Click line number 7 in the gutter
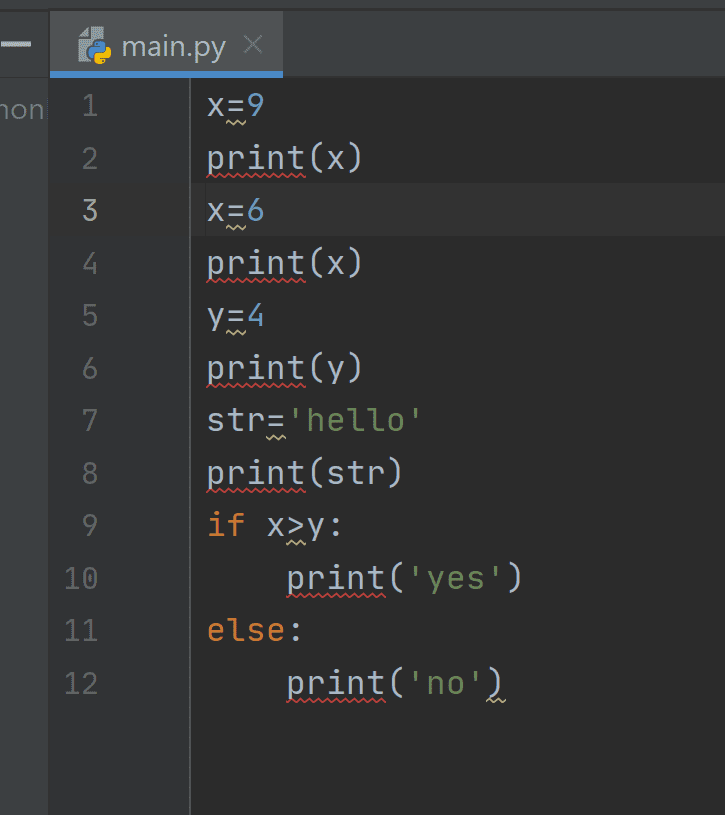Screen dimensions: 725x815 coord(90,420)
